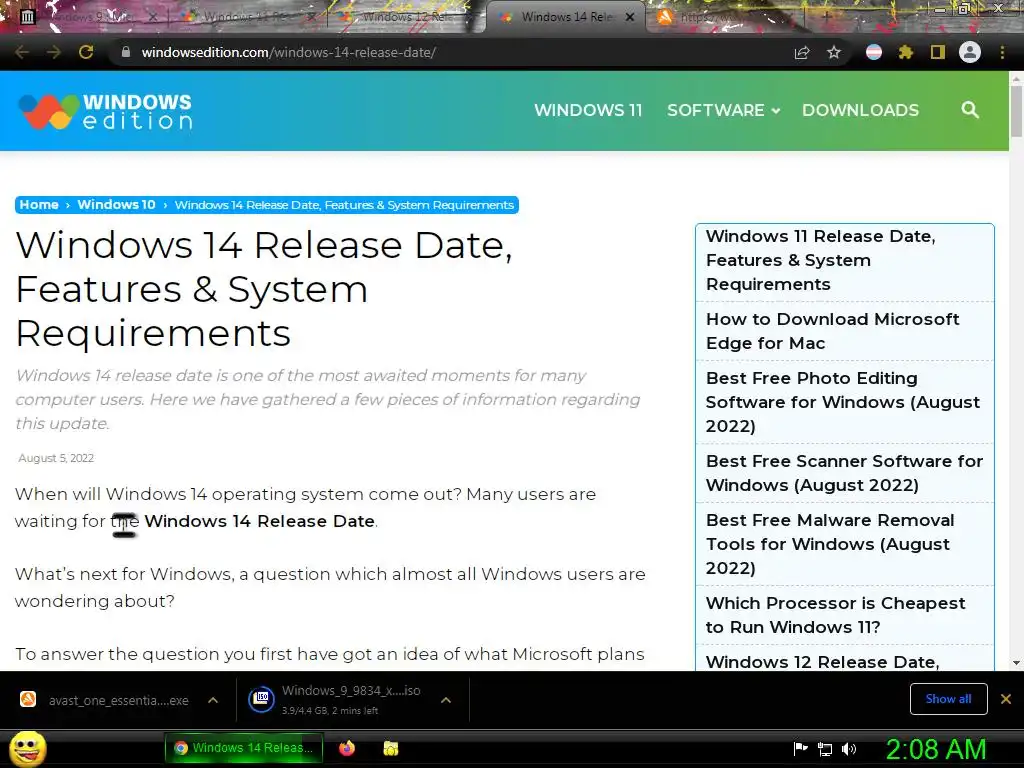
Task: Toggle the browser side panel icon
Action: (938, 52)
